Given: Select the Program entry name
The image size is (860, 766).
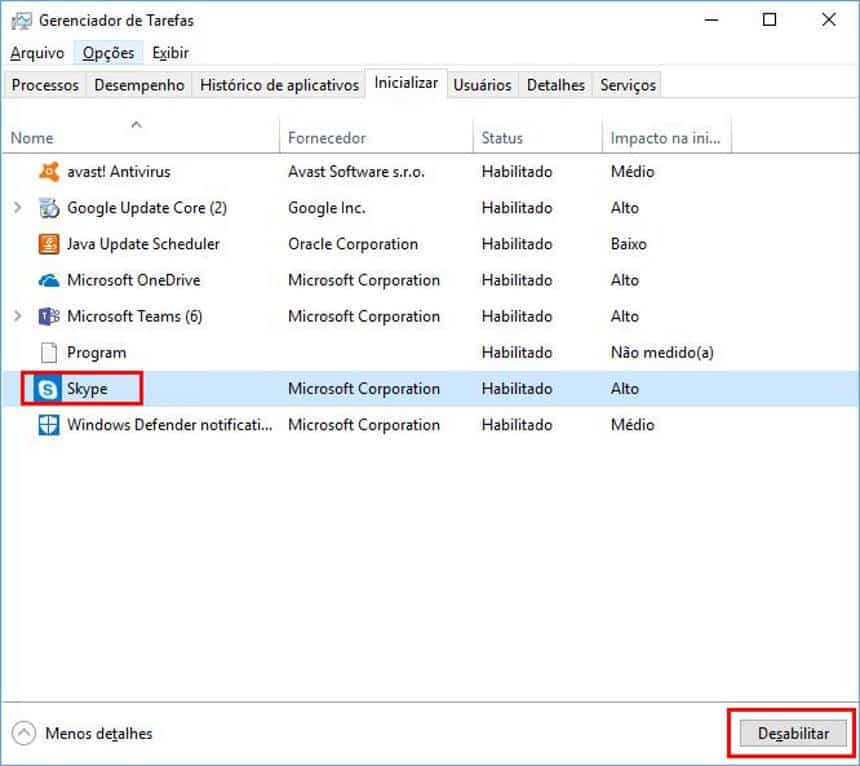Looking at the screenshot, I should tap(97, 353).
